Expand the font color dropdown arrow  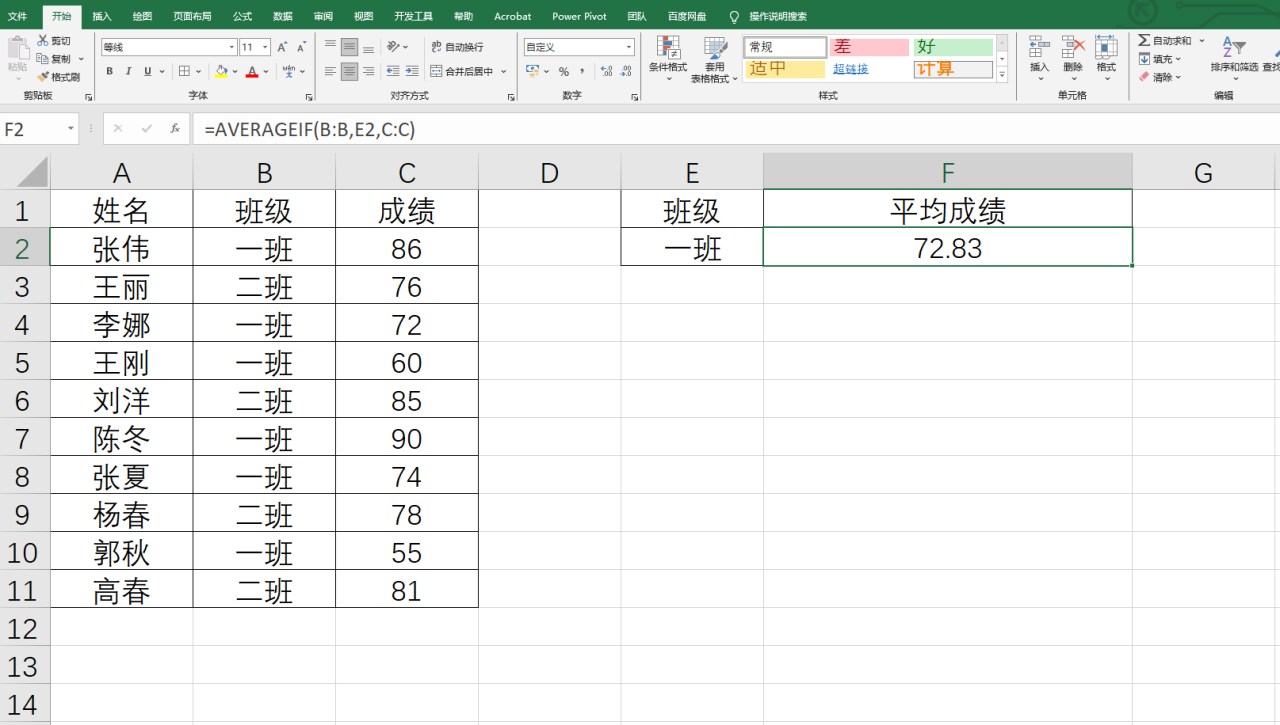[267, 72]
